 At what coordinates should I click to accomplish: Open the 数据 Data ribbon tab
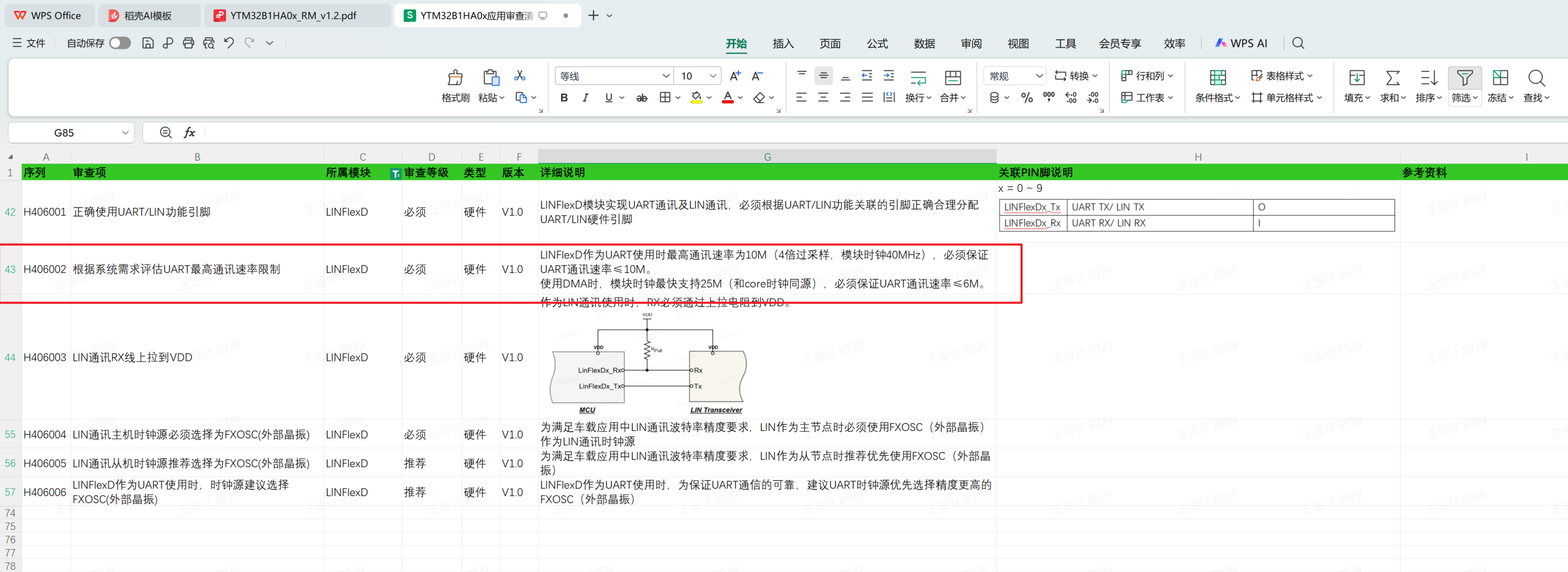[x=924, y=43]
